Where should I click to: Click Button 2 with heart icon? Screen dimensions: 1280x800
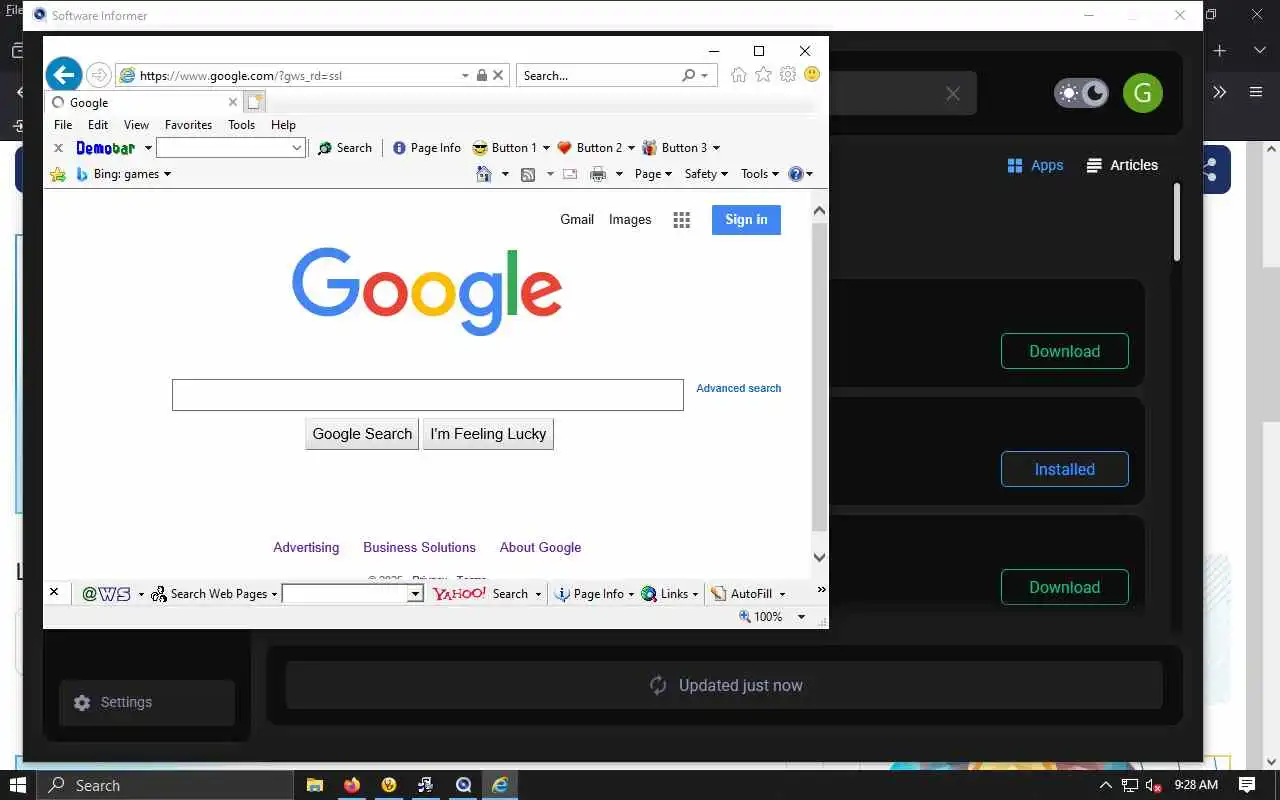tap(590, 148)
